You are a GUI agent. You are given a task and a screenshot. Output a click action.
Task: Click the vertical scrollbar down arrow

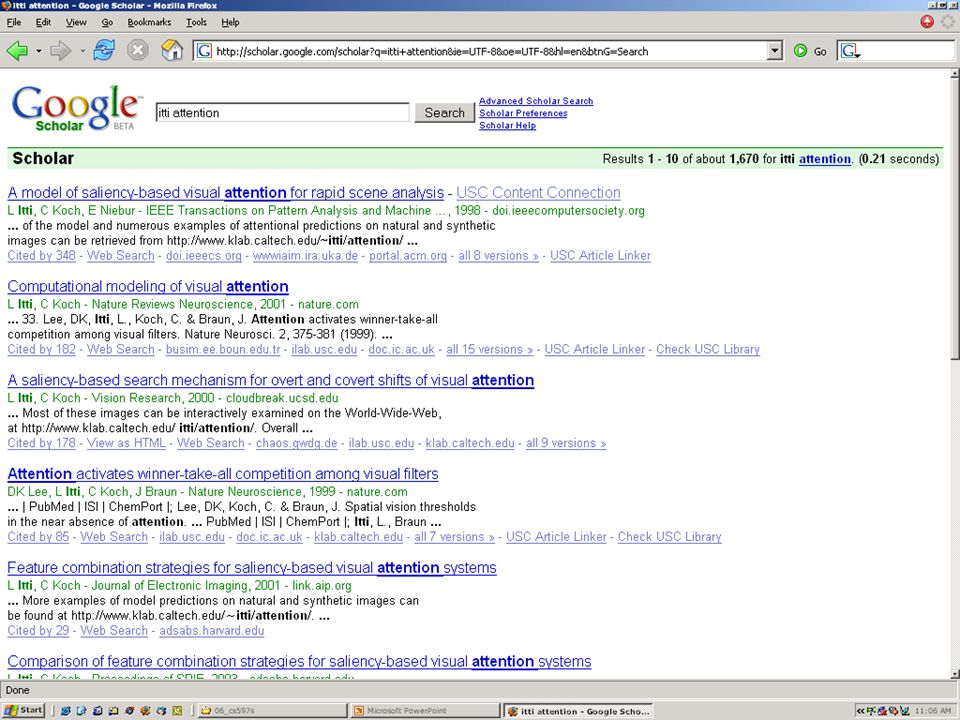[954, 674]
